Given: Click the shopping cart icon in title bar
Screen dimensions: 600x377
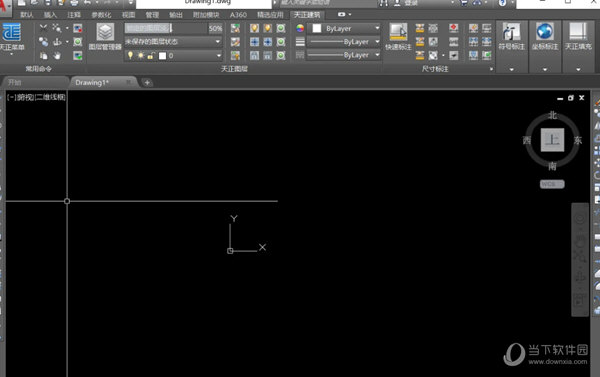Looking at the screenshot, I should [464, 3].
